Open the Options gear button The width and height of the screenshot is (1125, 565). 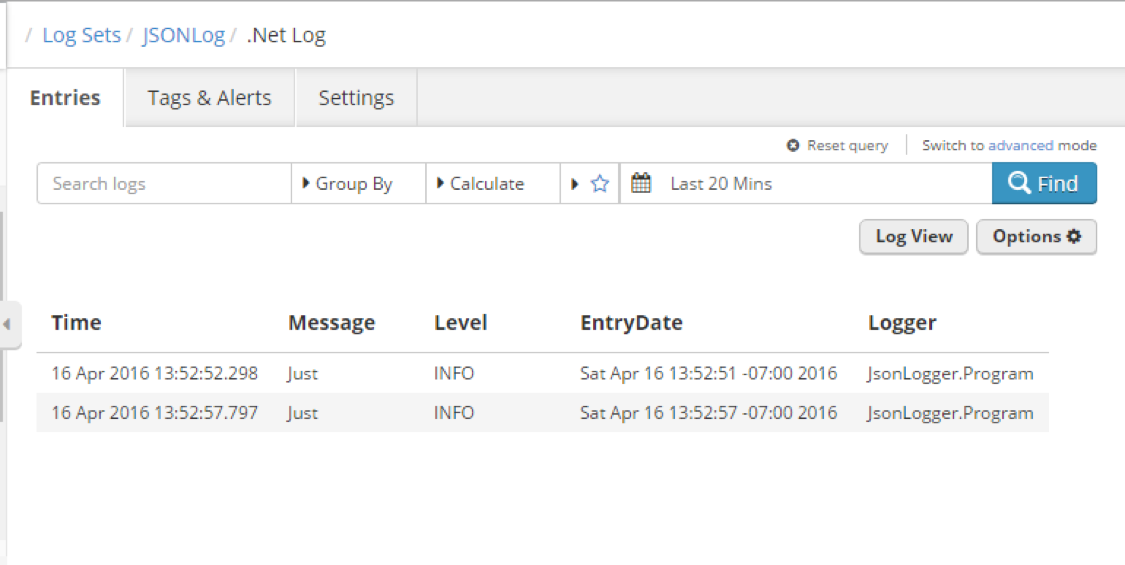click(1036, 237)
